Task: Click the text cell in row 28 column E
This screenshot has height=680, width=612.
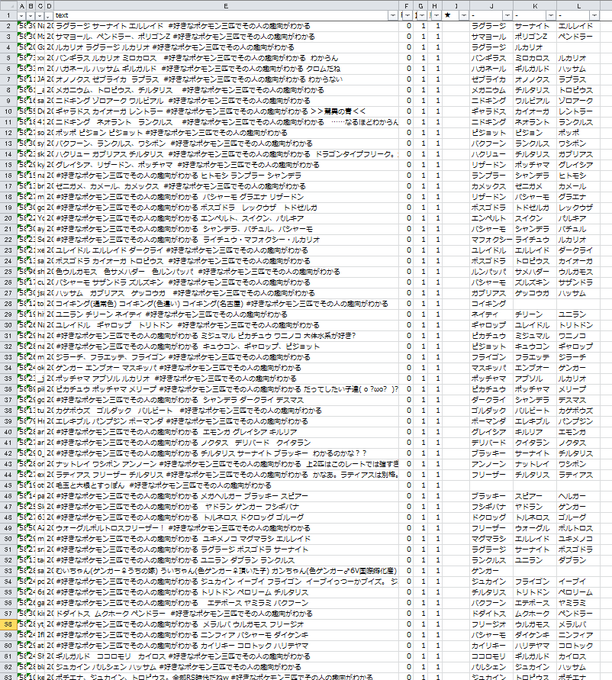Action: tap(226, 304)
